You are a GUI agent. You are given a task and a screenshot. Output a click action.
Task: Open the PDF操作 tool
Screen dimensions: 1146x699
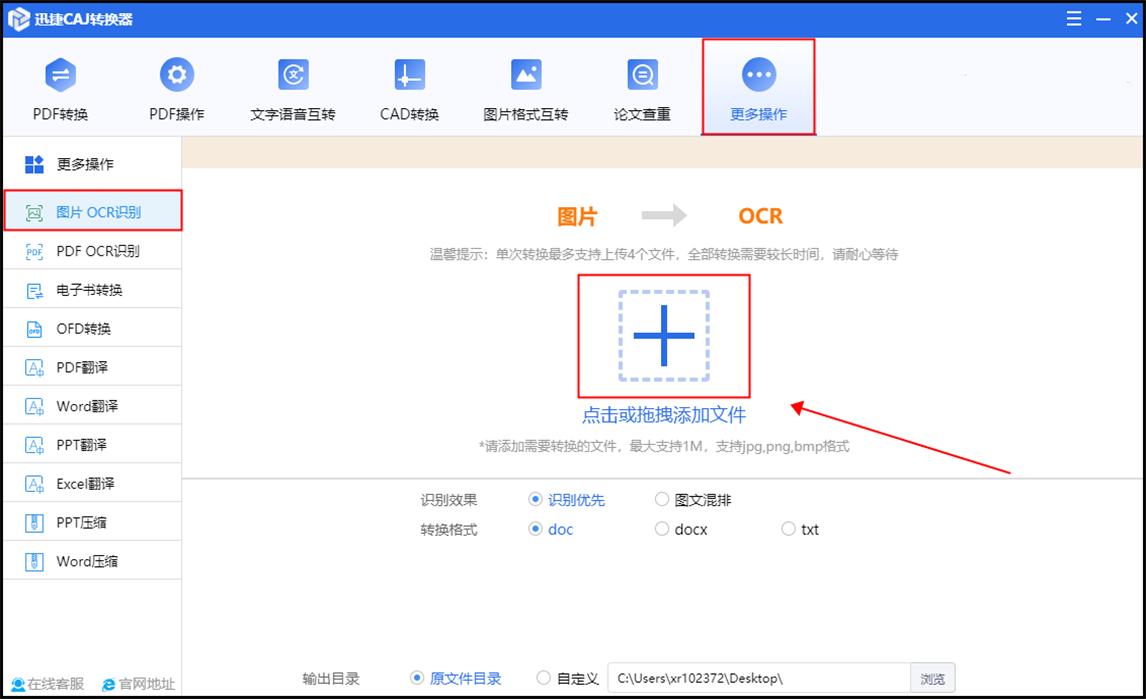tap(176, 87)
